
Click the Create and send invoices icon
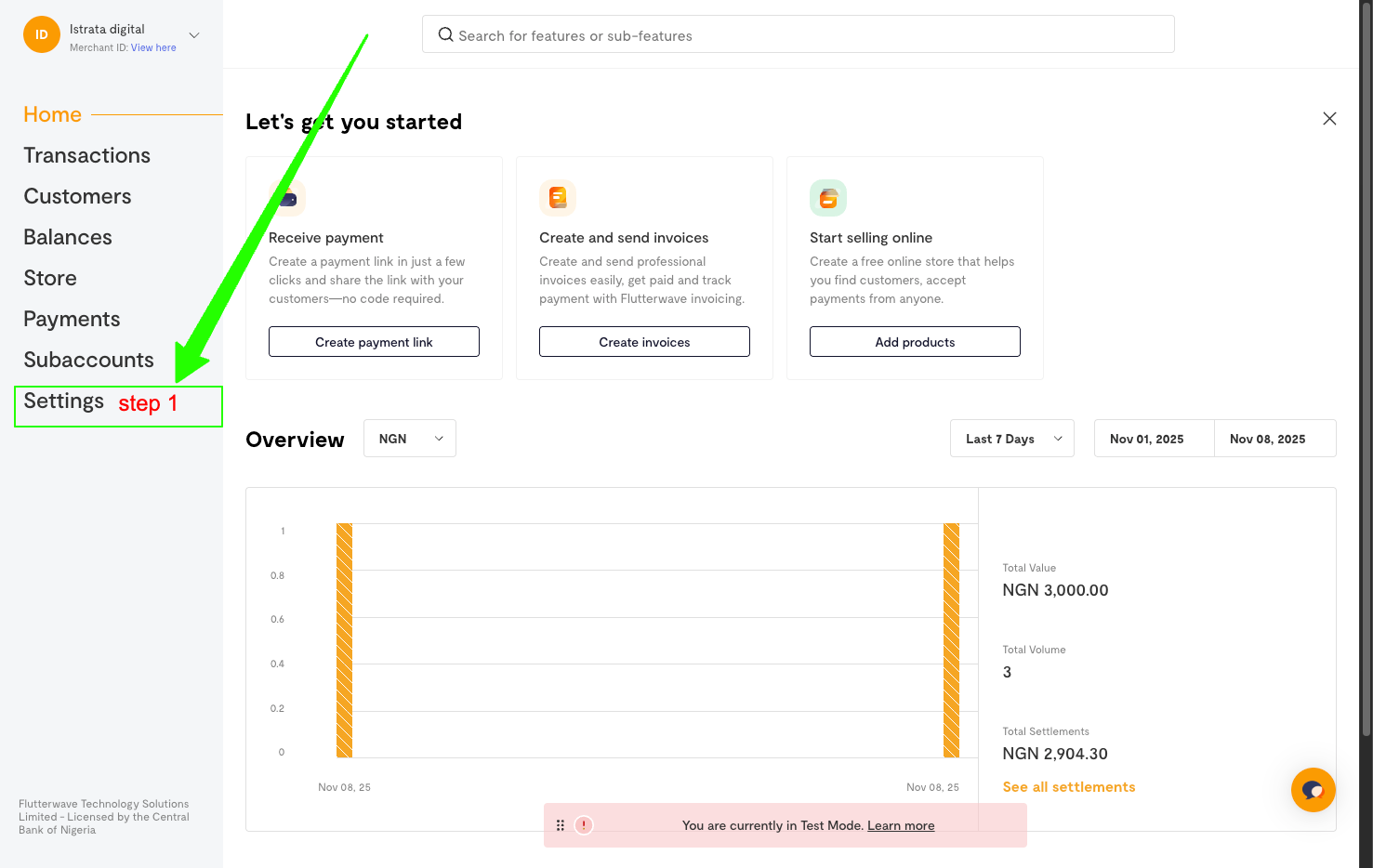tap(558, 198)
